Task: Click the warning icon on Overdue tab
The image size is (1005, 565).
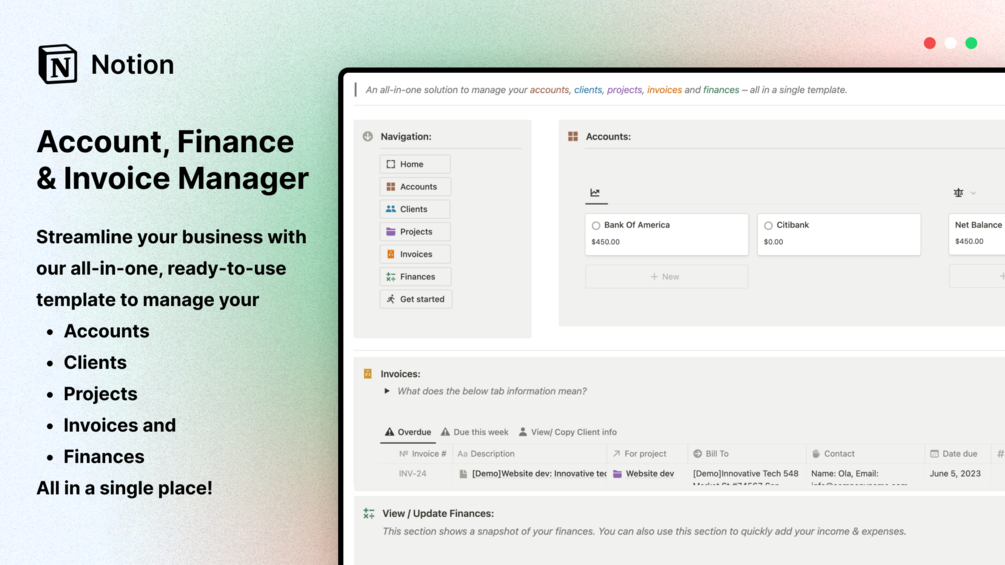Action: click(389, 432)
